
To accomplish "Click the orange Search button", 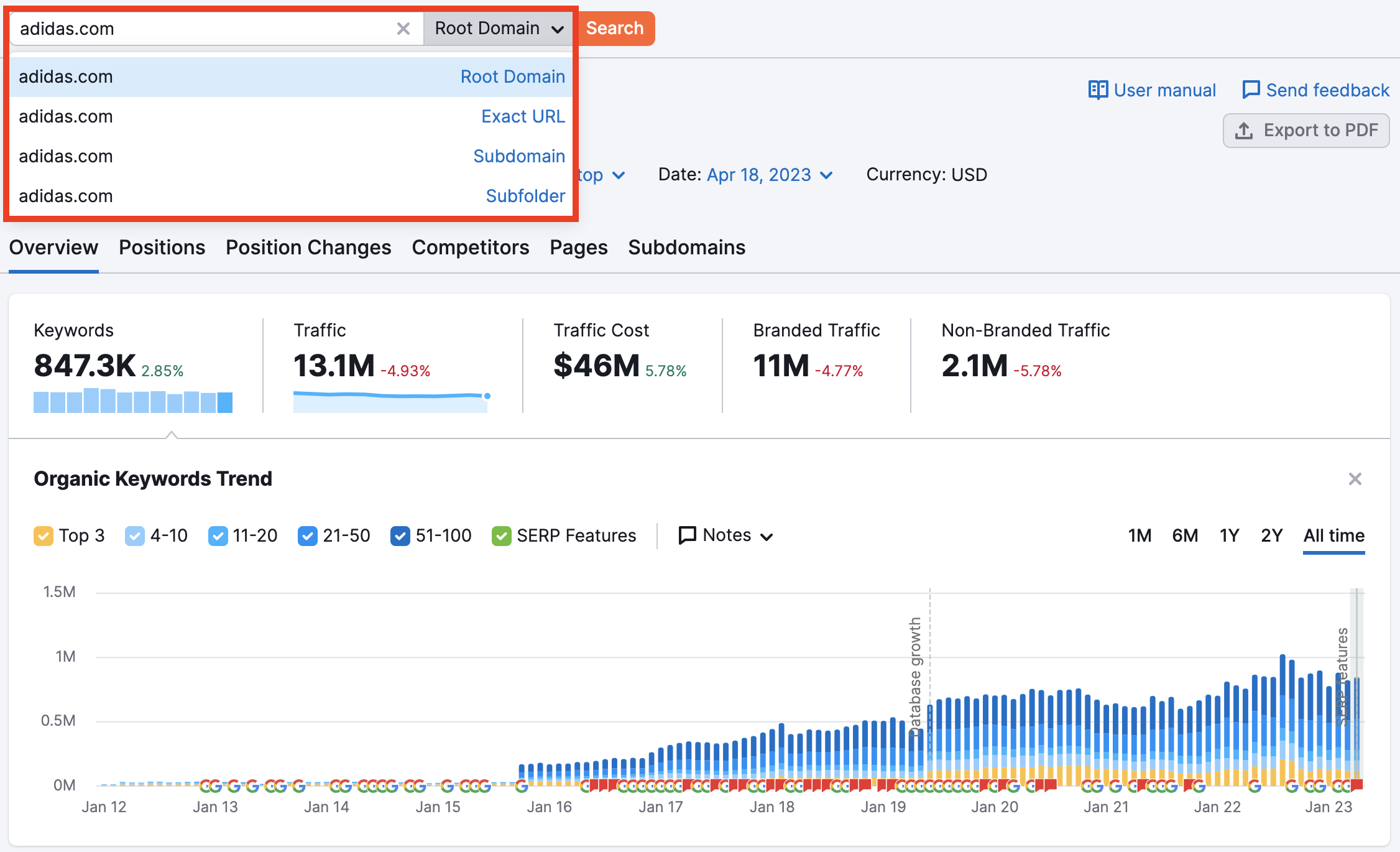I will point(614,29).
